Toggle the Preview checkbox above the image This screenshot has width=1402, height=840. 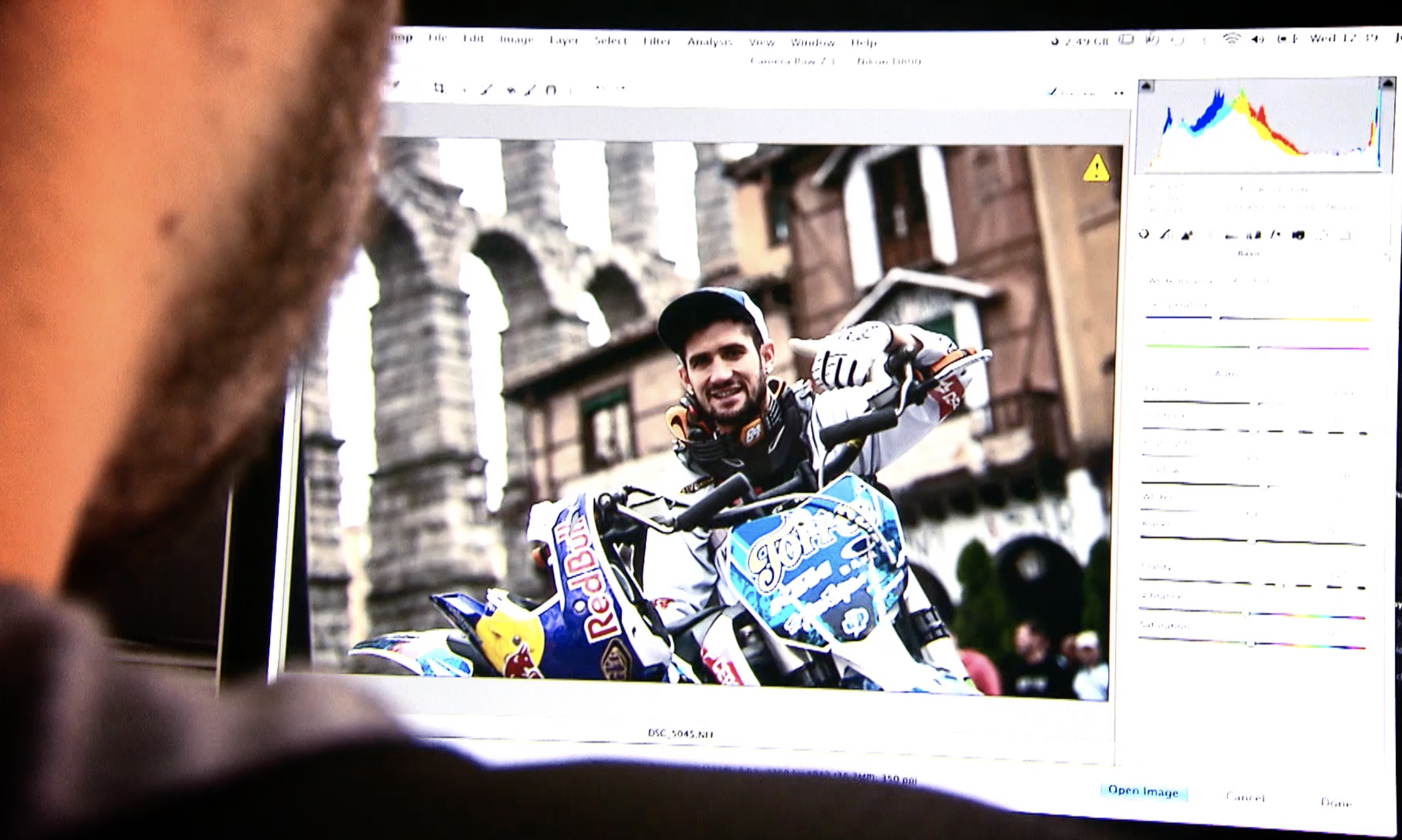[1052, 91]
